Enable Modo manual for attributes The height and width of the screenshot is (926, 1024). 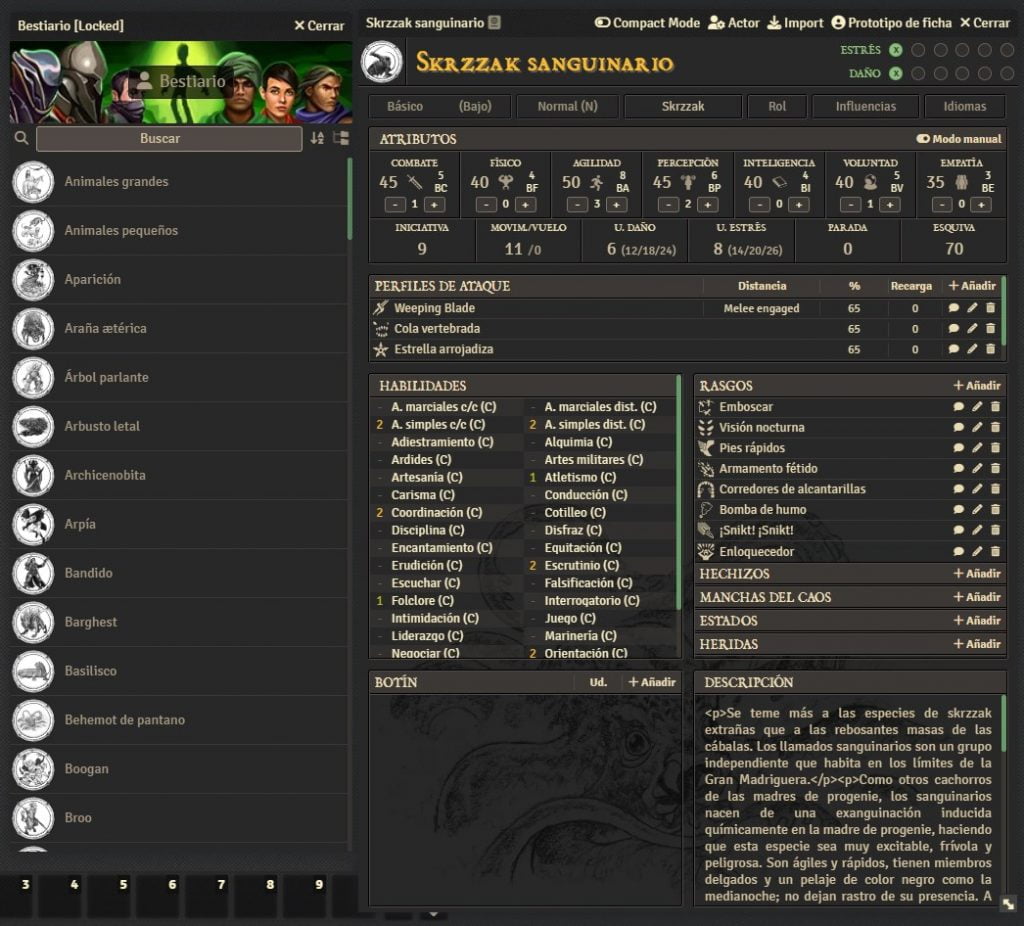click(x=959, y=139)
